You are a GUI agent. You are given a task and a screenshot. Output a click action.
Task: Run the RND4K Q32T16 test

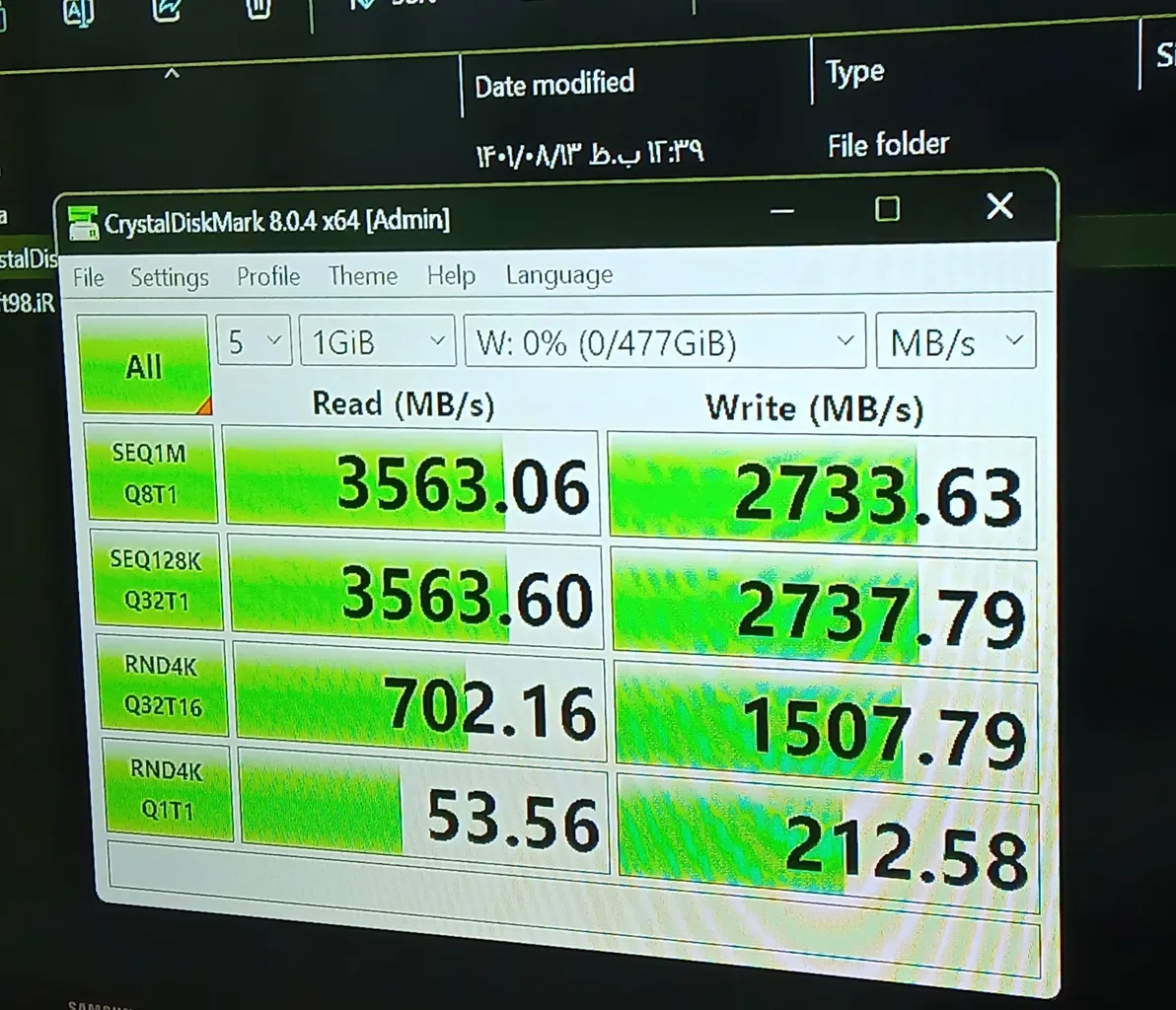[162, 686]
